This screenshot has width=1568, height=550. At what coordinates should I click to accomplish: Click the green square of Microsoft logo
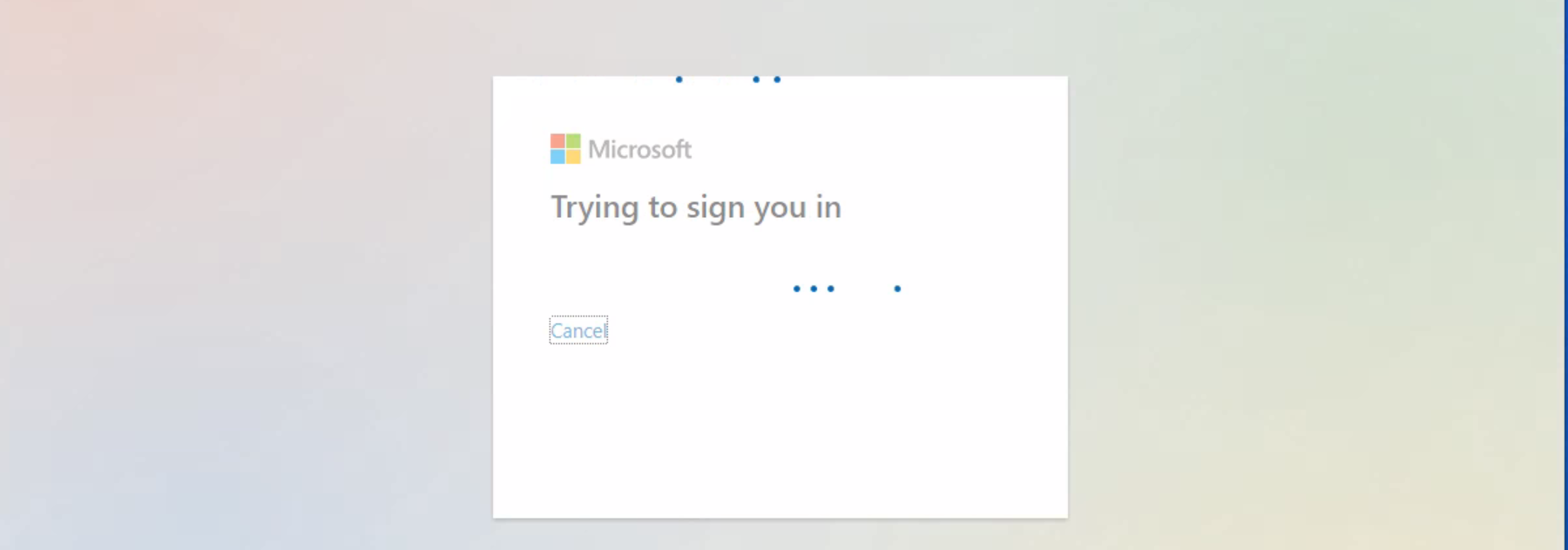point(573,141)
